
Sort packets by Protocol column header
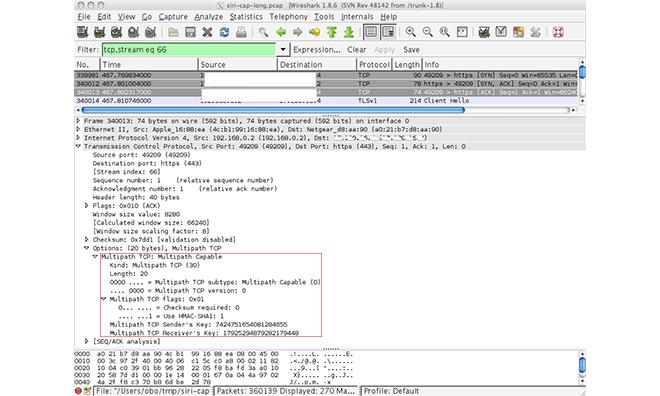[x=374, y=65]
